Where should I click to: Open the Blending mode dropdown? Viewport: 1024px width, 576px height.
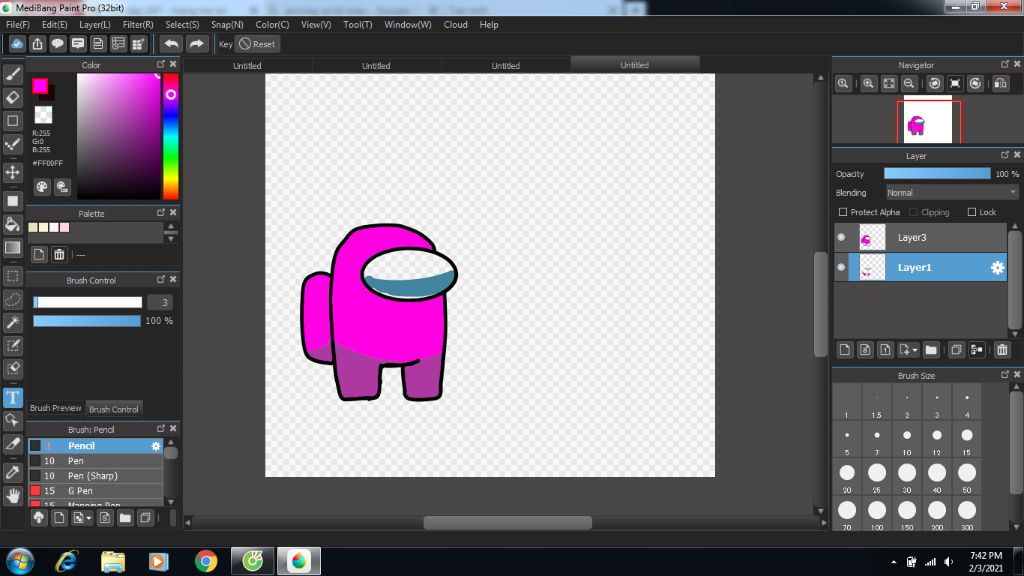951,193
